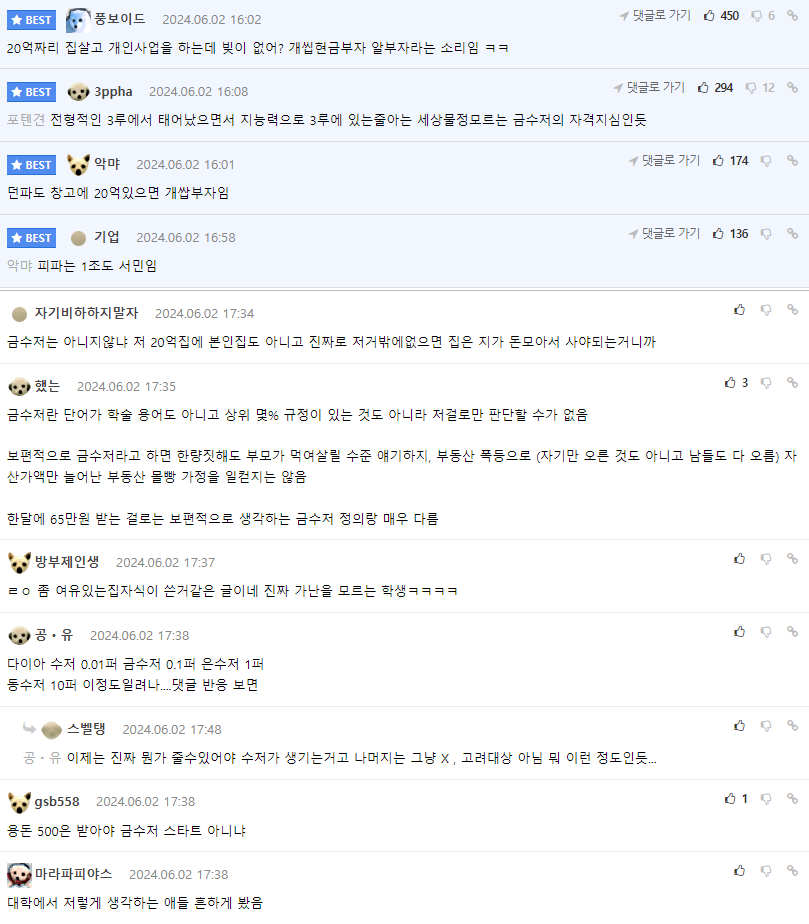Click 댓글로 가기 on 기업's comment

[664, 234]
